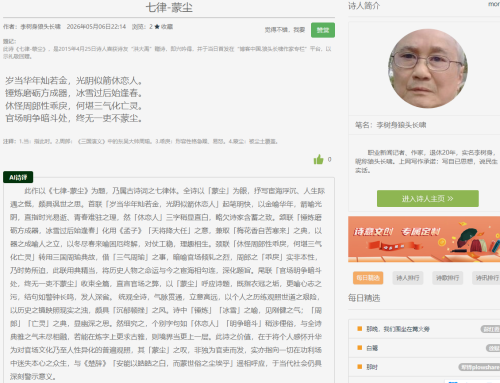This screenshot has width=500, height=383.
Task: Click the 'more' link beside 诗人简介
Action: coord(494,4)
